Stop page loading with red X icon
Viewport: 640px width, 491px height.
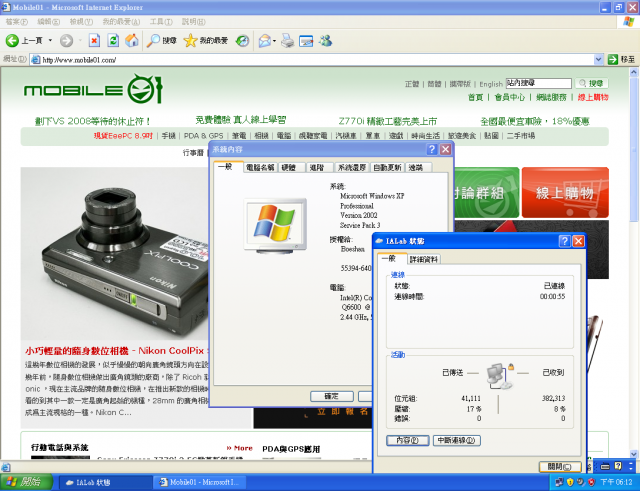[94, 40]
